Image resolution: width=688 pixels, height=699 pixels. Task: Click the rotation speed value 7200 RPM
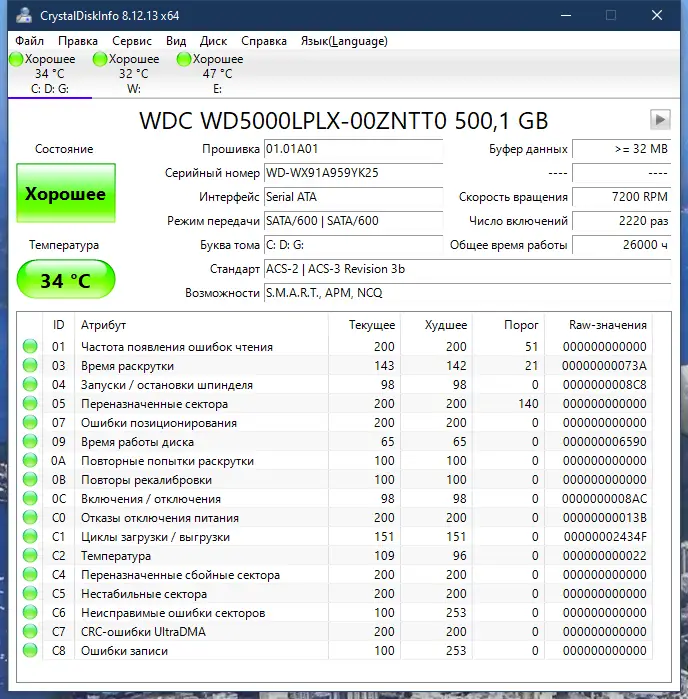pyautogui.click(x=622, y=197)
